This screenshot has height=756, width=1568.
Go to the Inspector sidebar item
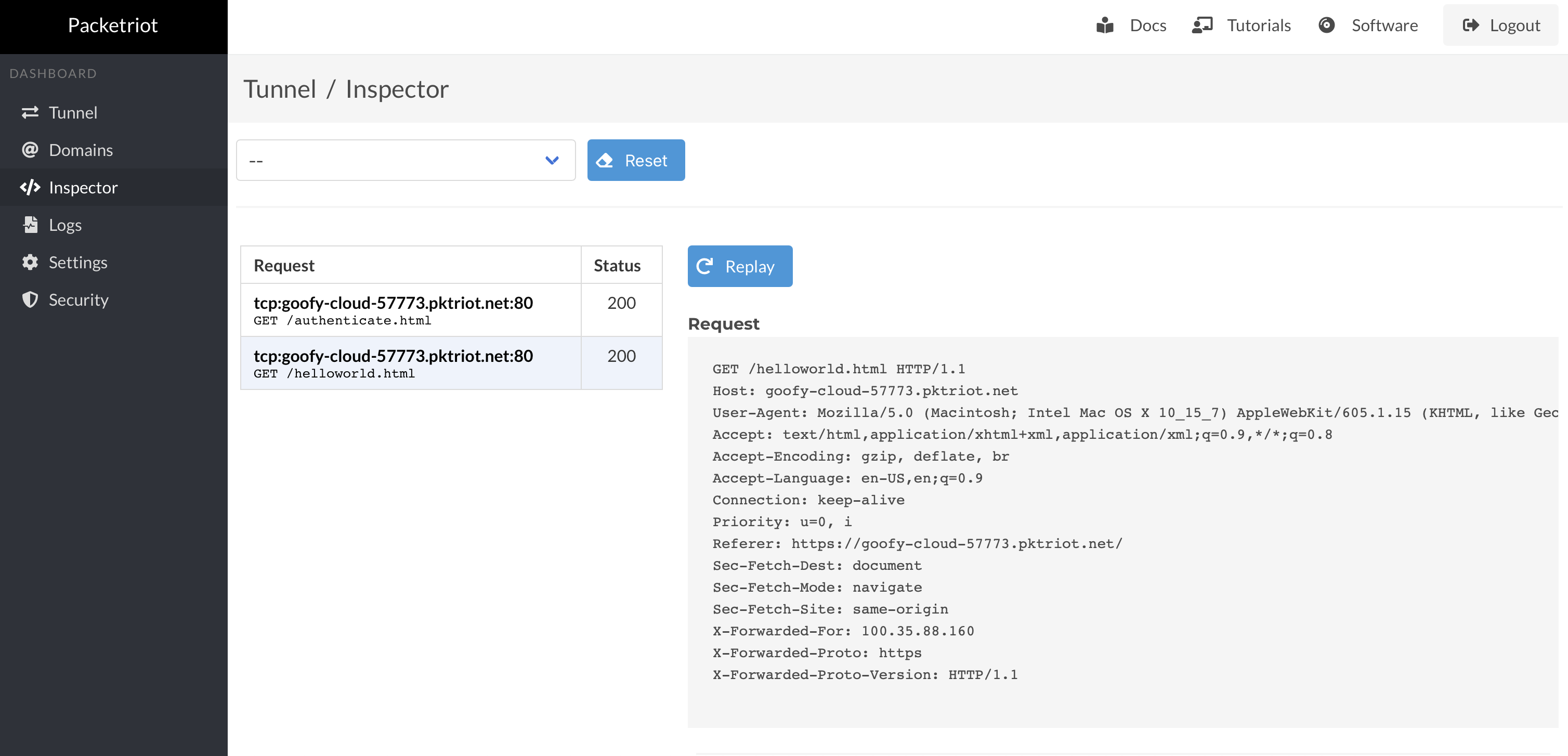(114, 188)
